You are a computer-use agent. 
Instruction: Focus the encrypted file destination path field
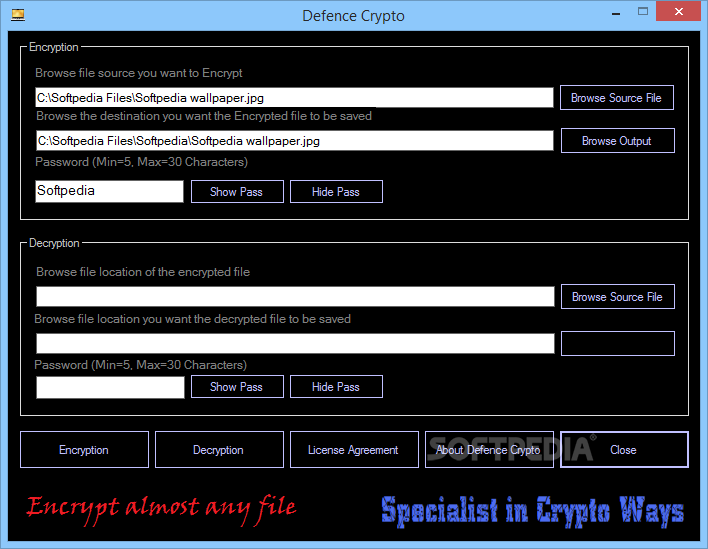(295, 140)
